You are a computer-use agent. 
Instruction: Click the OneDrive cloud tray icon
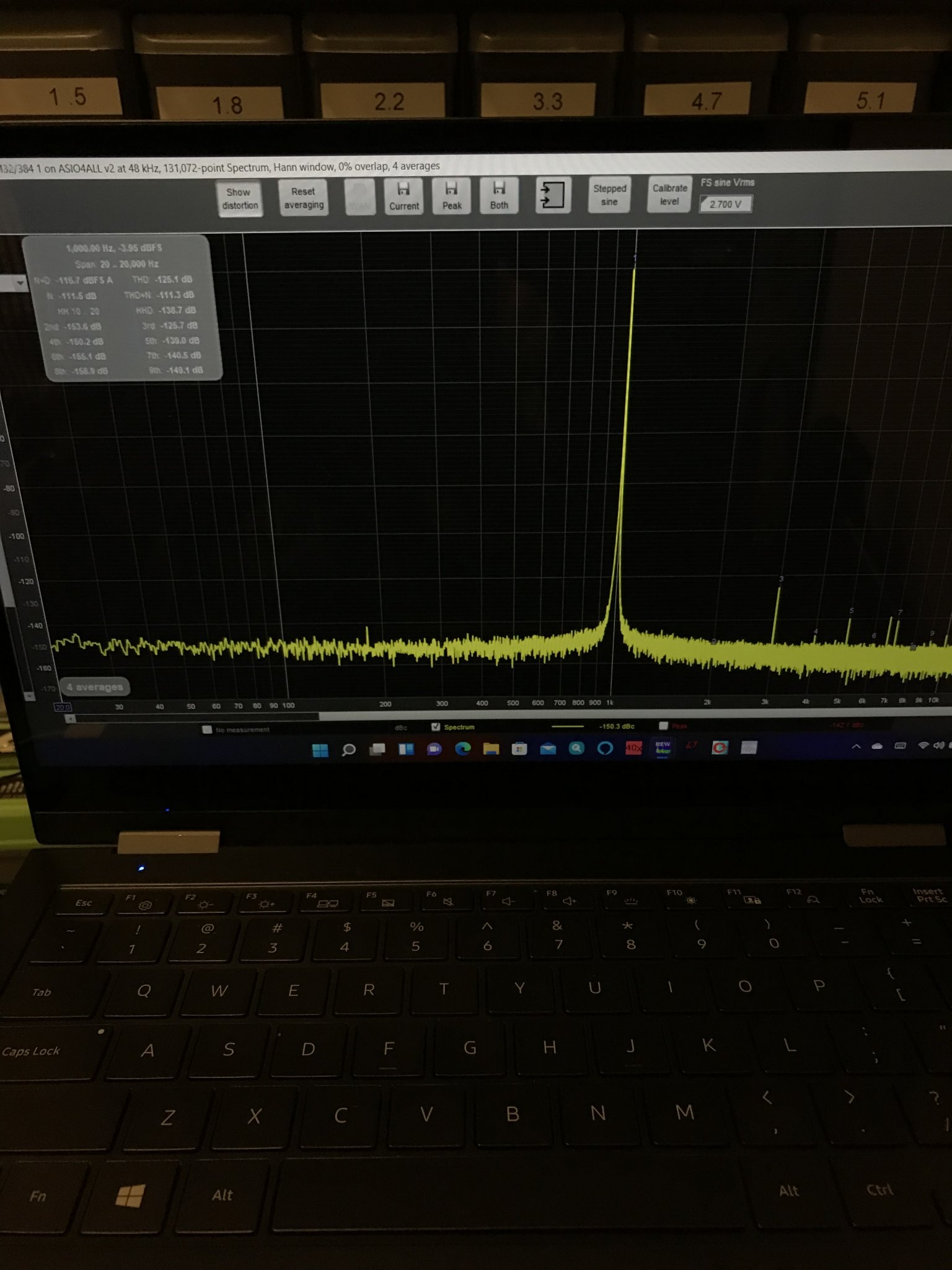pyautogui.click(x=877, y=746)
